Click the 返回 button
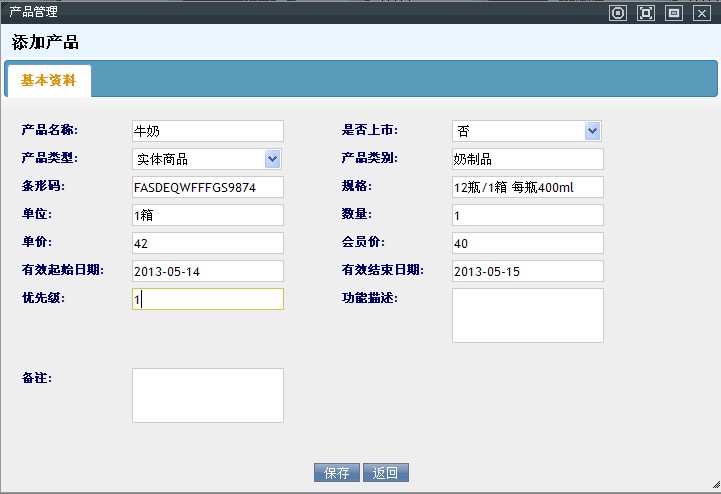This screenshot has height=494, width=721. (x=386, y=473)
